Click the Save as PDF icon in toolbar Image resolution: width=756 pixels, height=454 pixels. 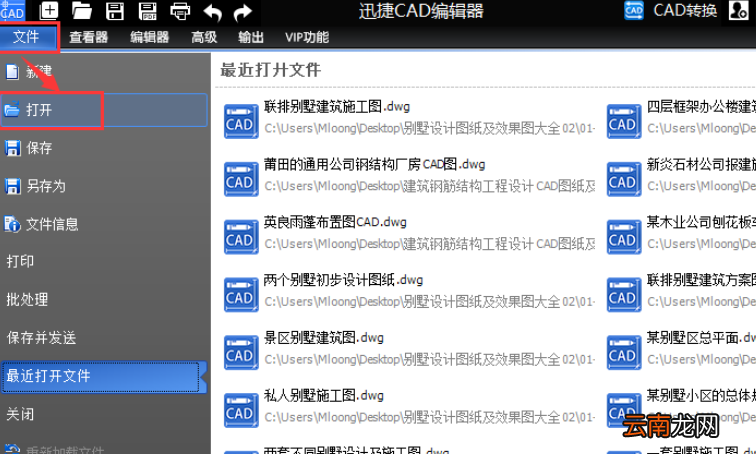(x=148, y=11)
